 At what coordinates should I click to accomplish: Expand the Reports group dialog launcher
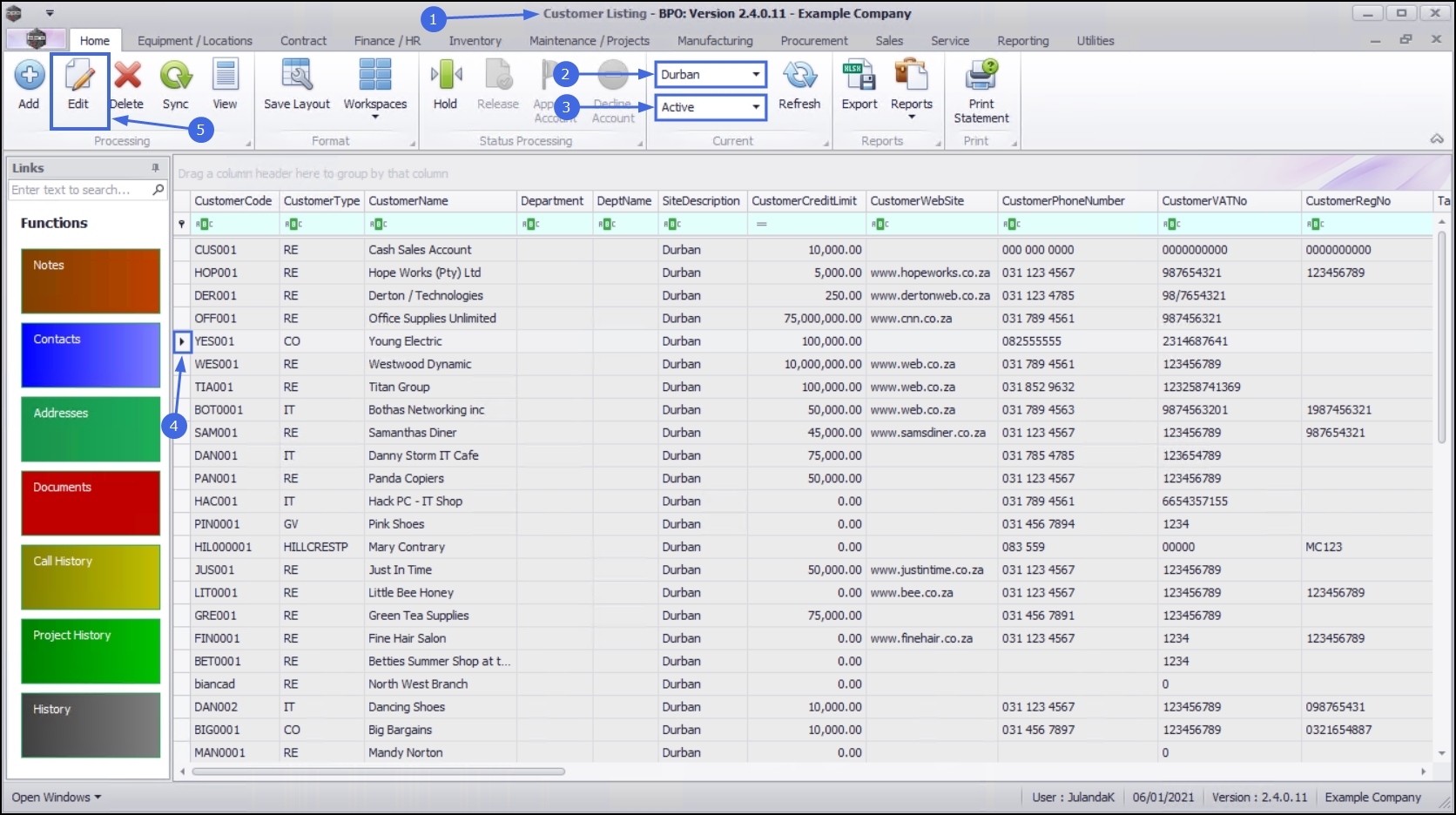(938, 144)
